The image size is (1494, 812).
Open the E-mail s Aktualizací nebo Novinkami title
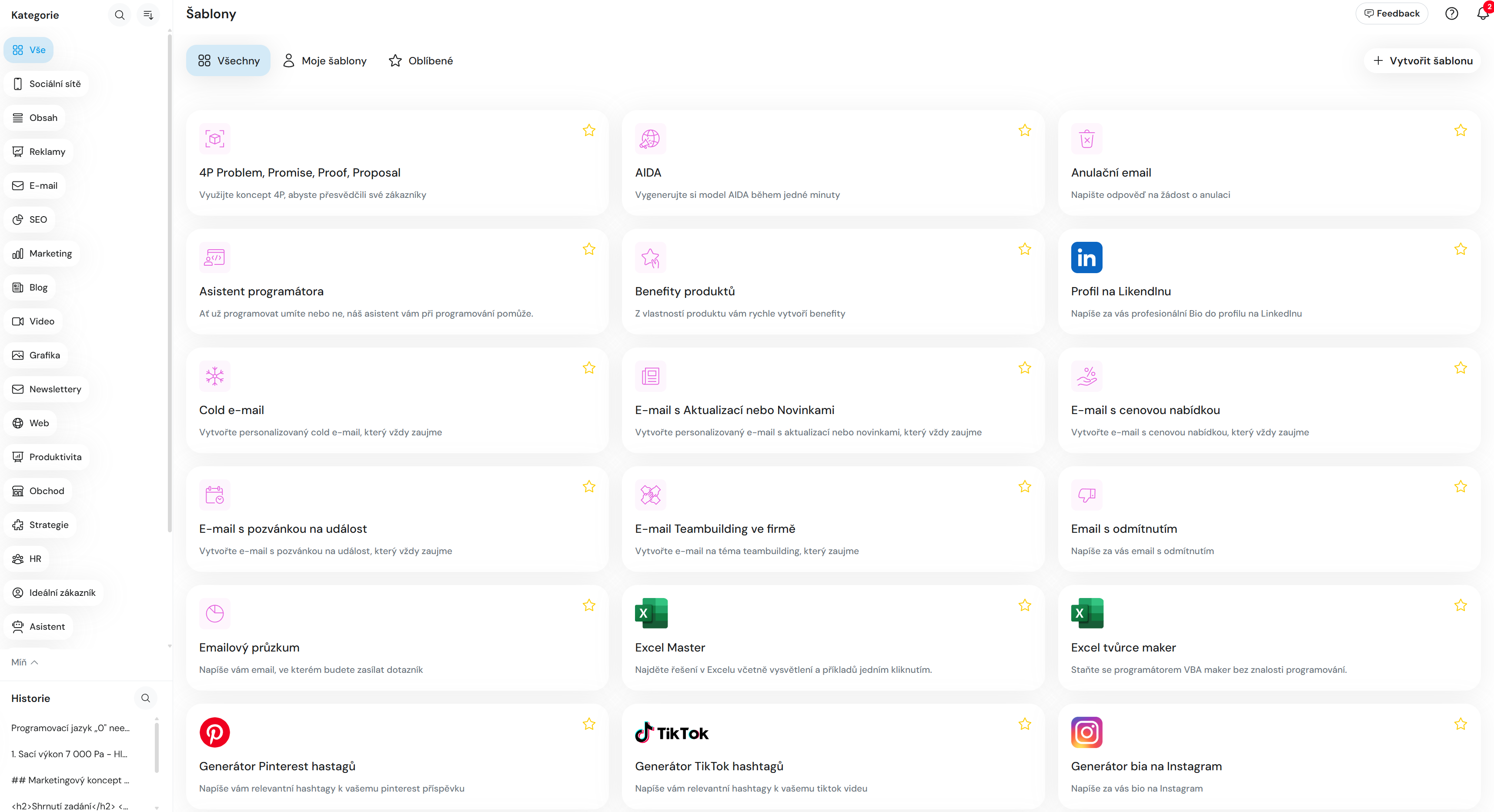tap(734, 410)
